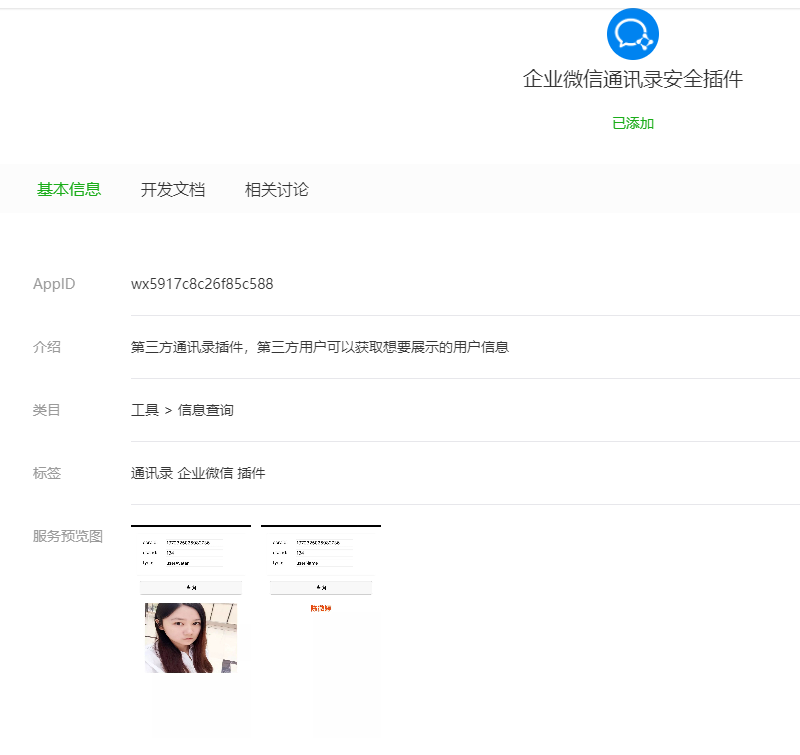This screenshot has height=755, width=800.
Task: Click the 服务预览图 label
Action: pyautogui.click(x=68, y=536)
